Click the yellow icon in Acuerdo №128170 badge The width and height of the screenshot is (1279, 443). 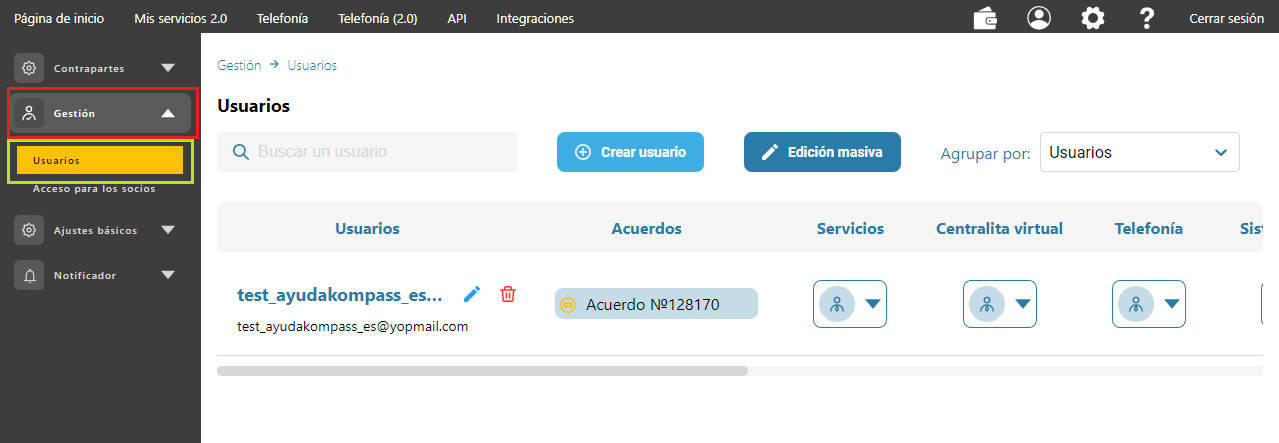[568, 304]
